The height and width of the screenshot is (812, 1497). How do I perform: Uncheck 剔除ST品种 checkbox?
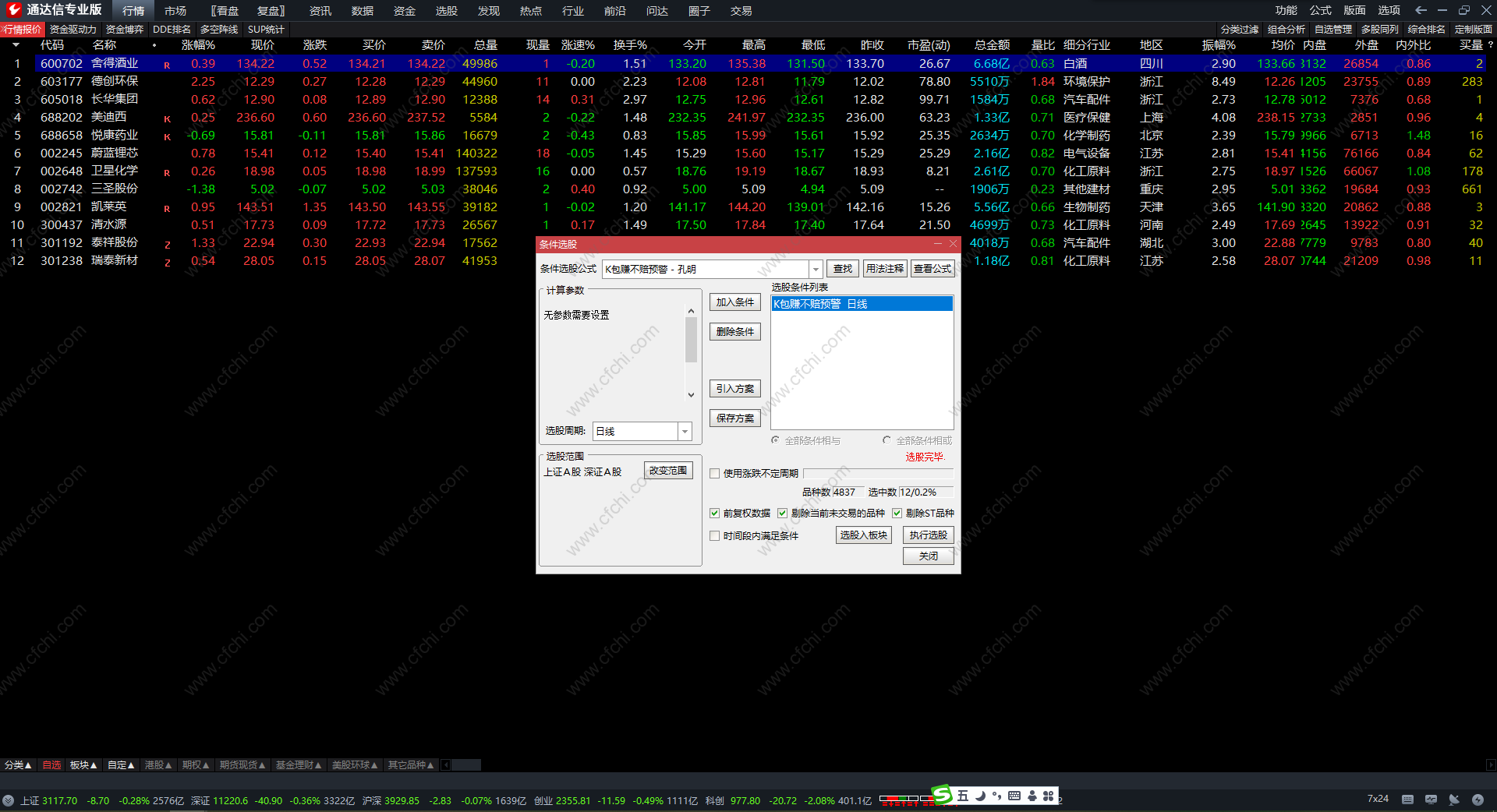(x=897, y=513)
